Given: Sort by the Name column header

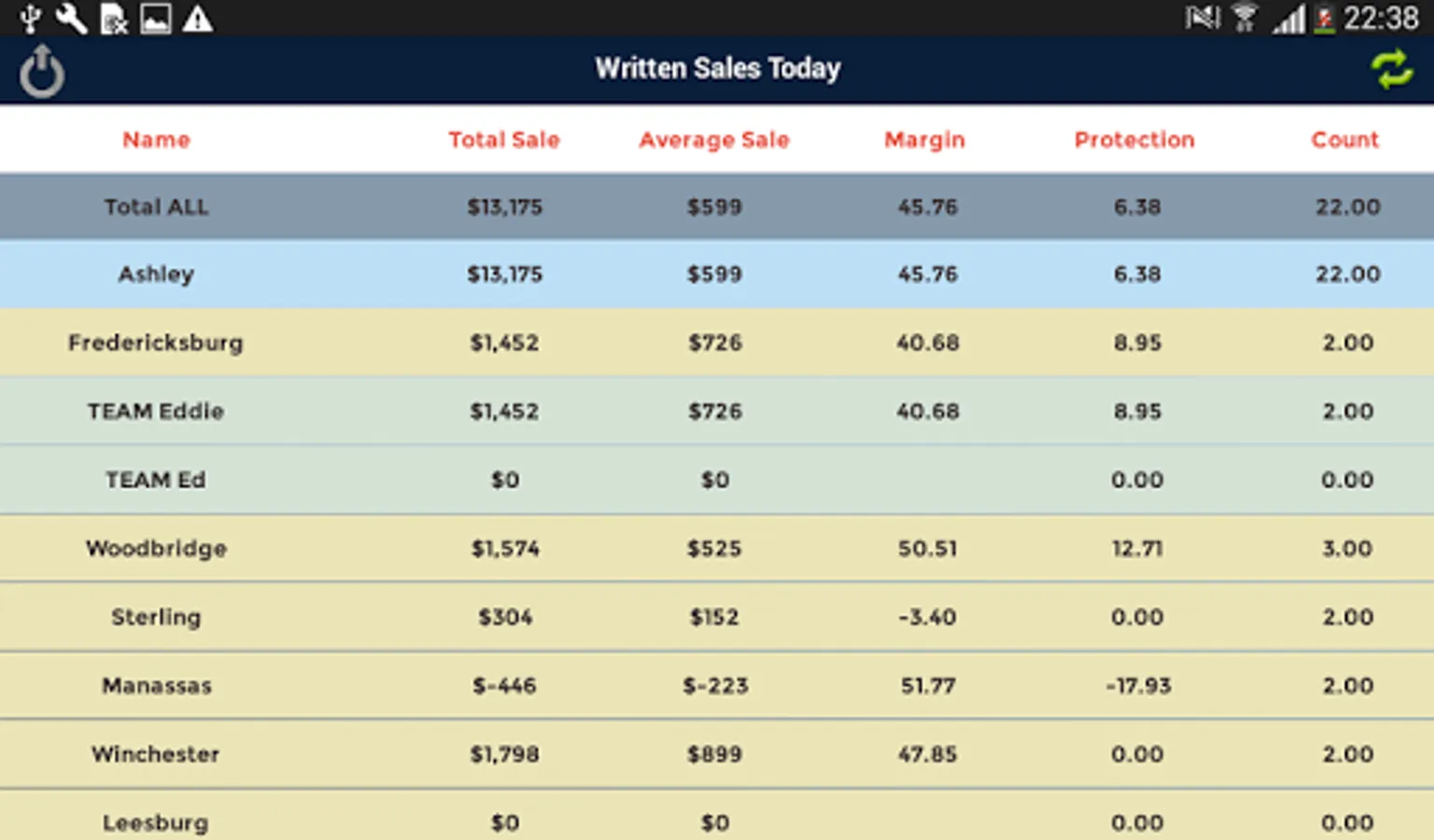Looking at the screenshot, I should pyautogui.click(x=156, y=140).
